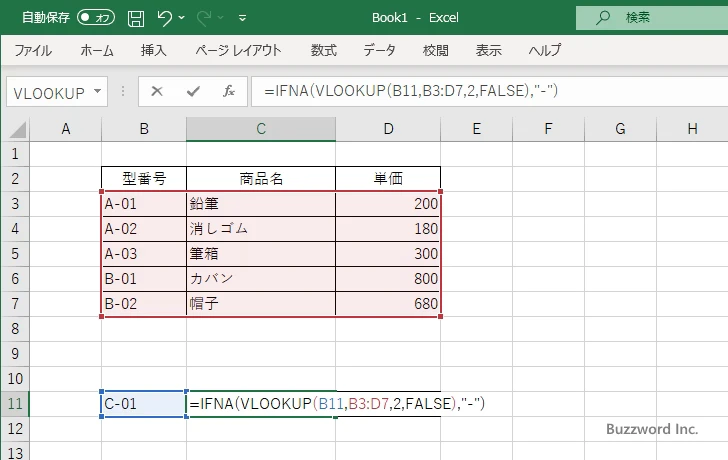This screenshot has width=728, height=460.
Task: Open the Redo history dropdown arrow
Action: [x=221, y=18]
